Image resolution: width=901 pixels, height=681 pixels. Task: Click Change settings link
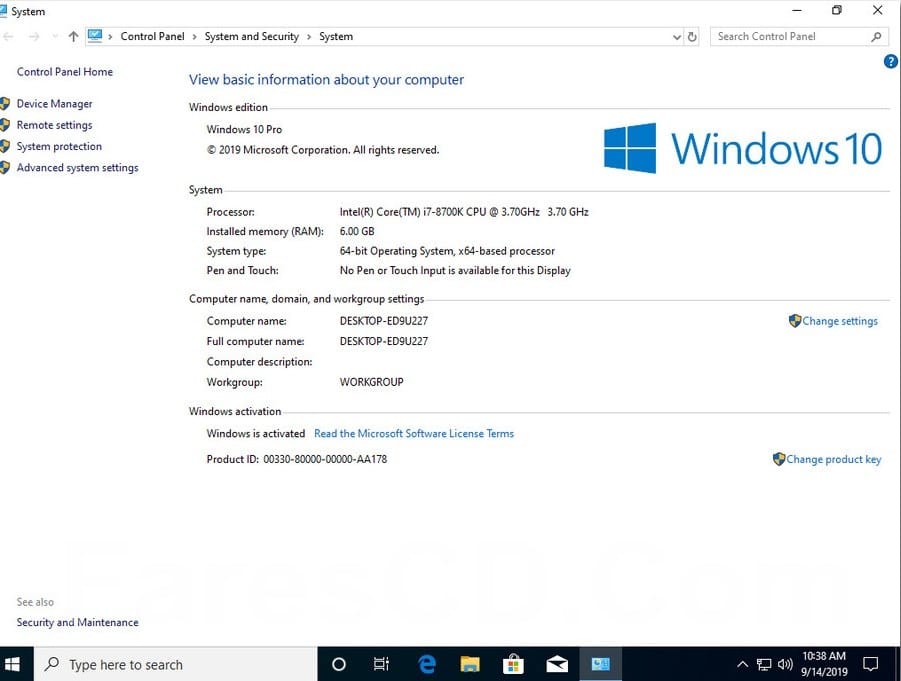[x=840, y=321]
